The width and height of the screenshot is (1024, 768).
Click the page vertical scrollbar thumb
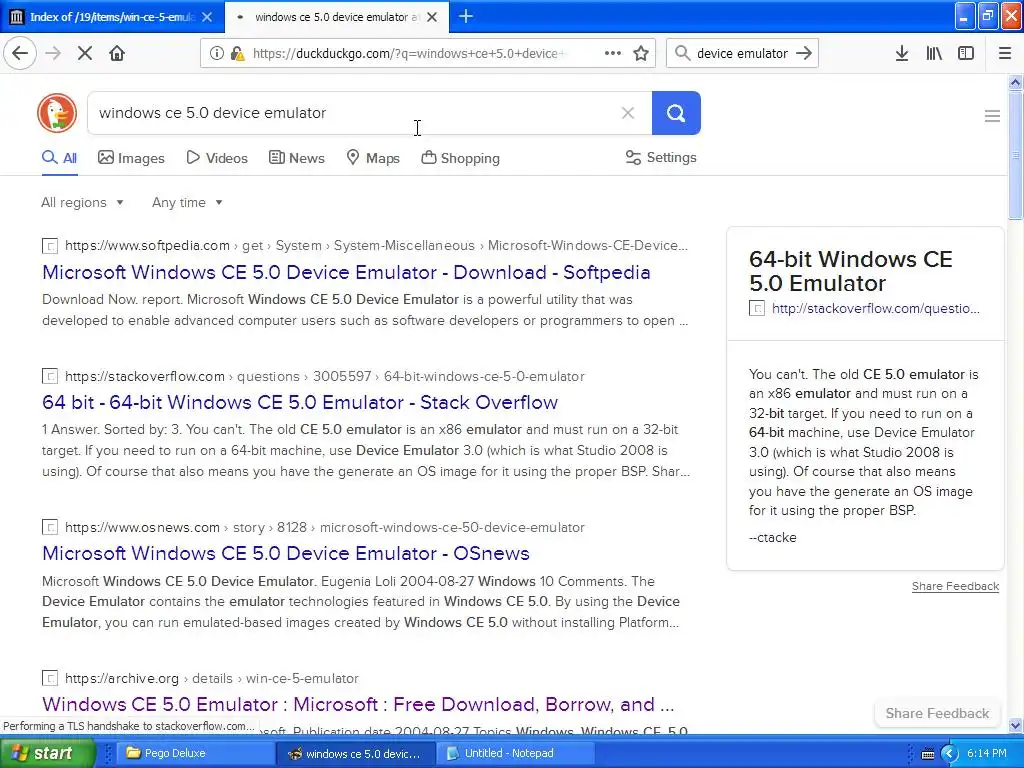click(1016, 155)
